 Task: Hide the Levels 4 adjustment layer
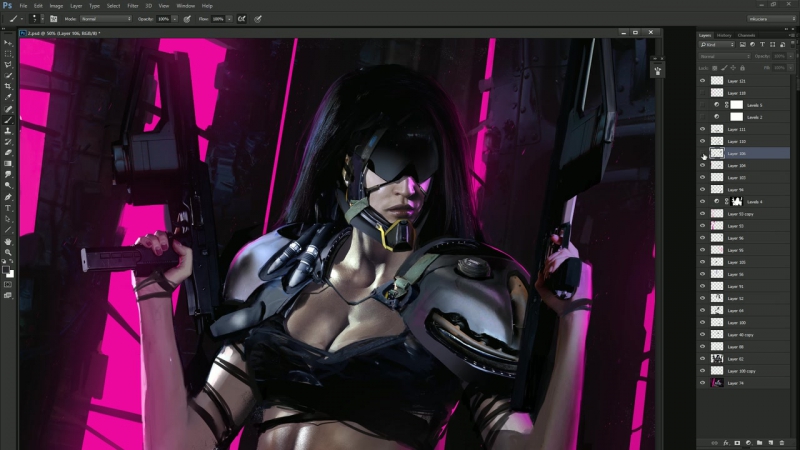pyautogui.click(x=703, y=202)
